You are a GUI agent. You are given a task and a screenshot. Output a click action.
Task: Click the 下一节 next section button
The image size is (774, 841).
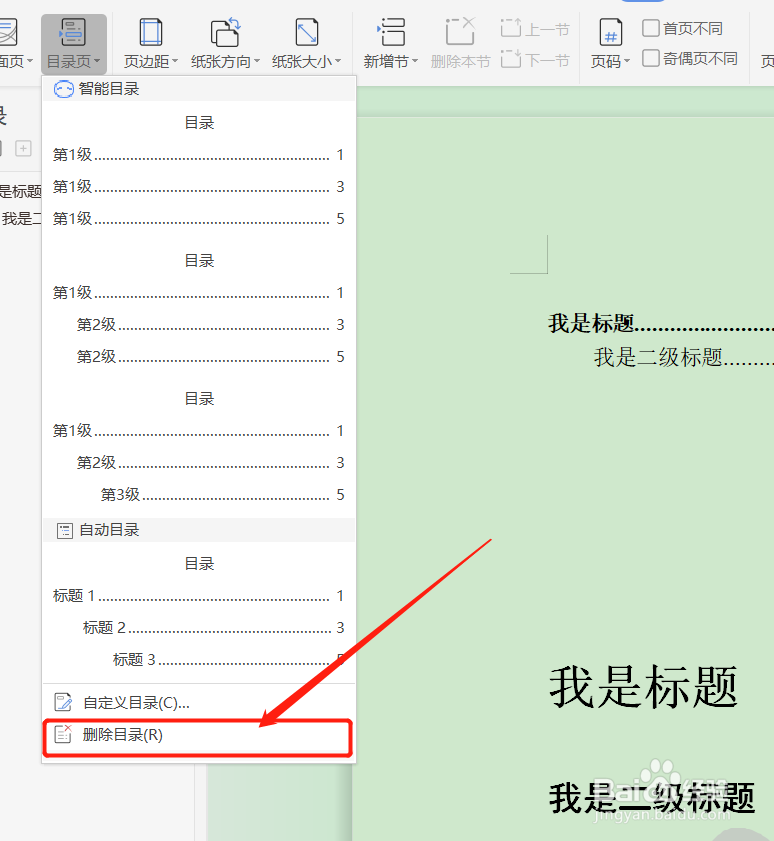535,60
